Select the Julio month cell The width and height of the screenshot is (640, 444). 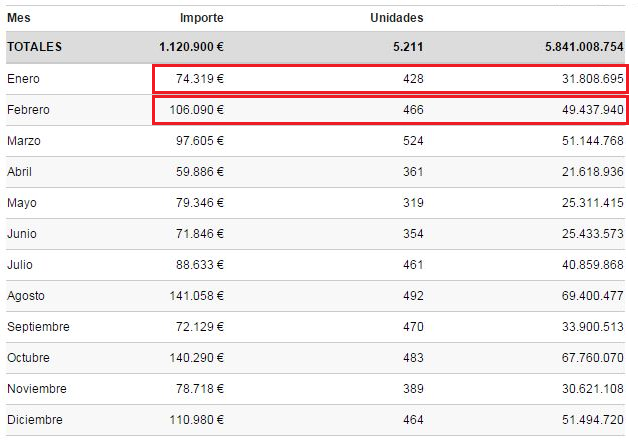(20, 265)
